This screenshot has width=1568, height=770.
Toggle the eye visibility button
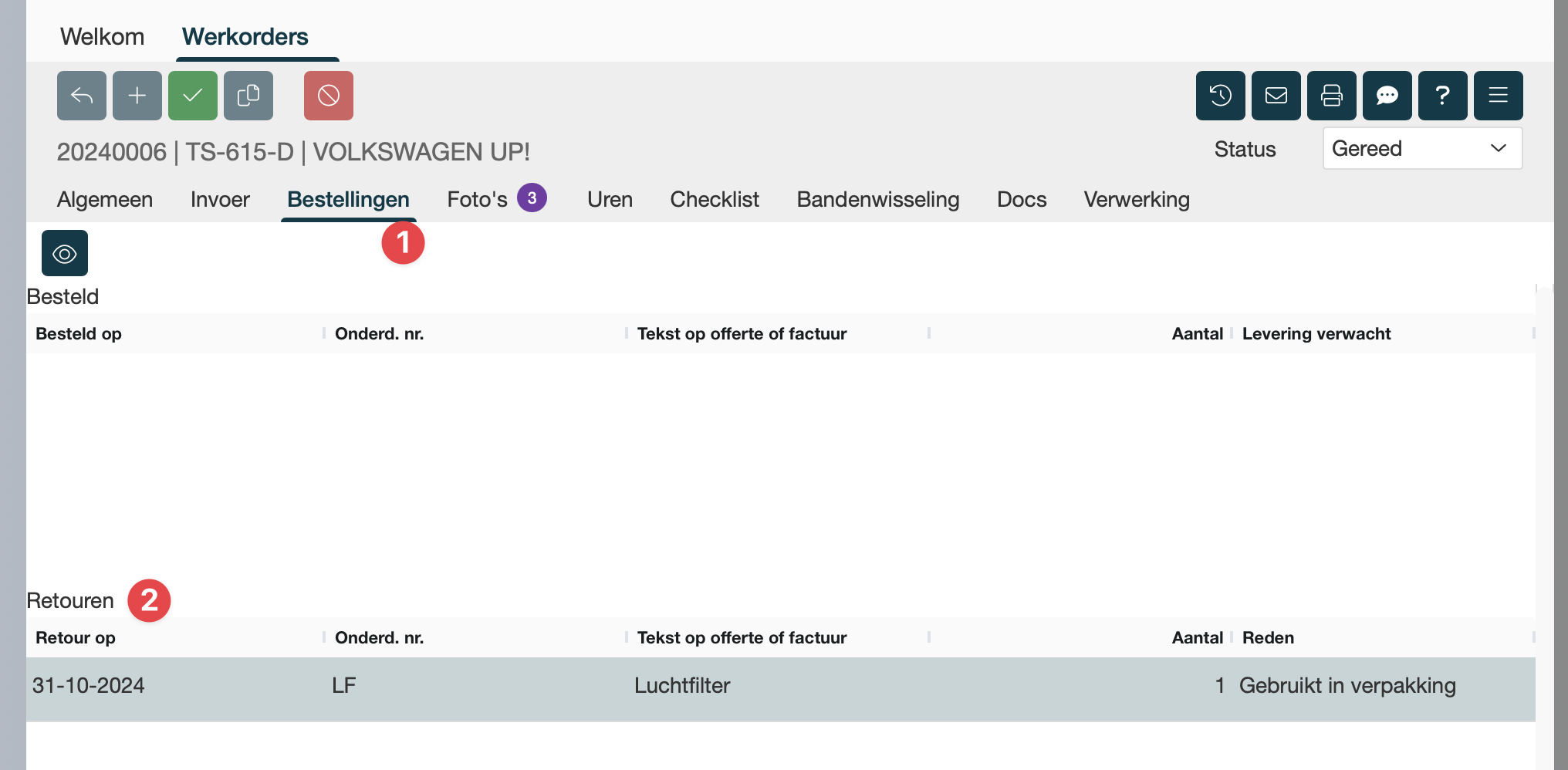pos(65,253)
